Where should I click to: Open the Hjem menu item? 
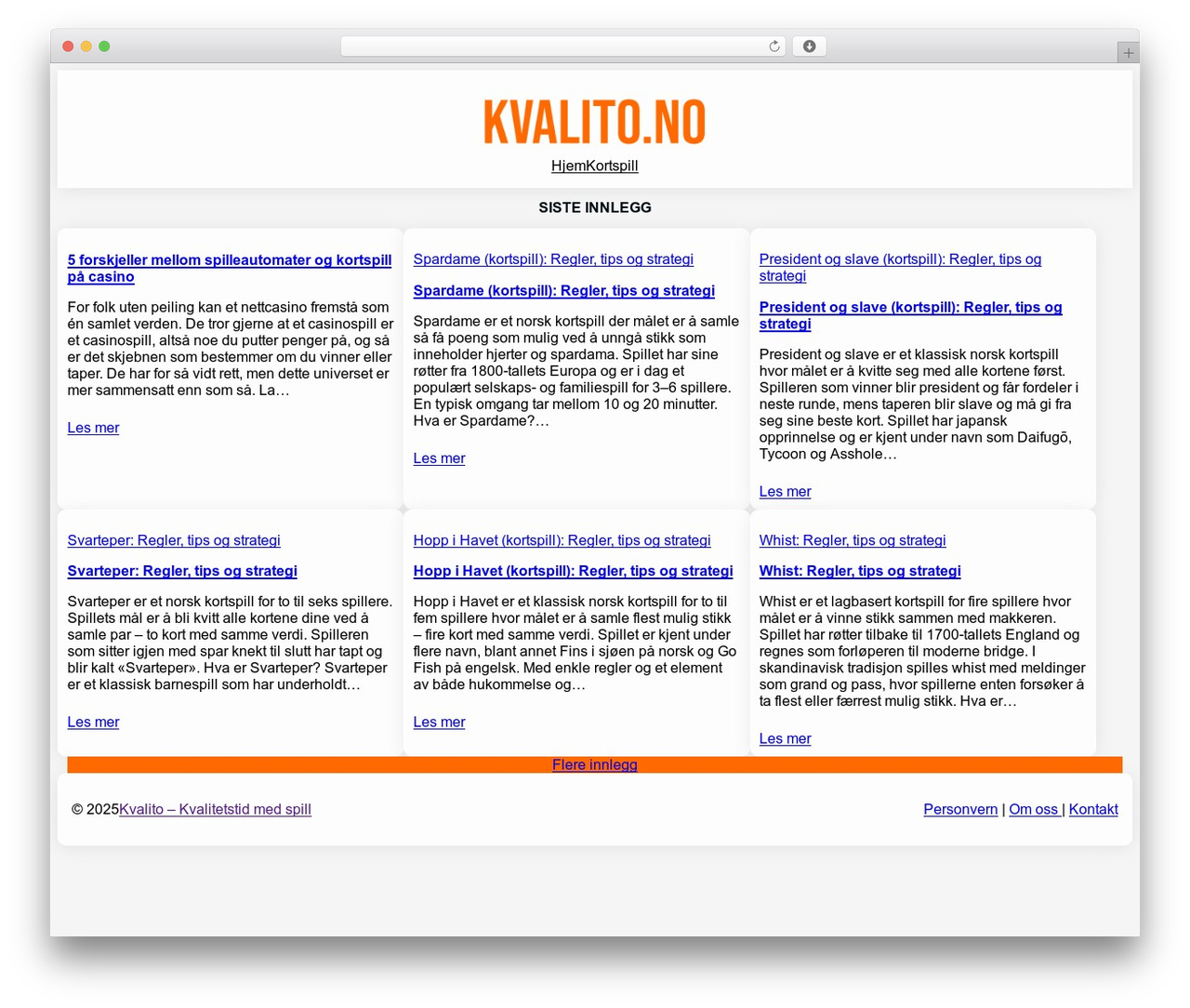tap(569, 166)
